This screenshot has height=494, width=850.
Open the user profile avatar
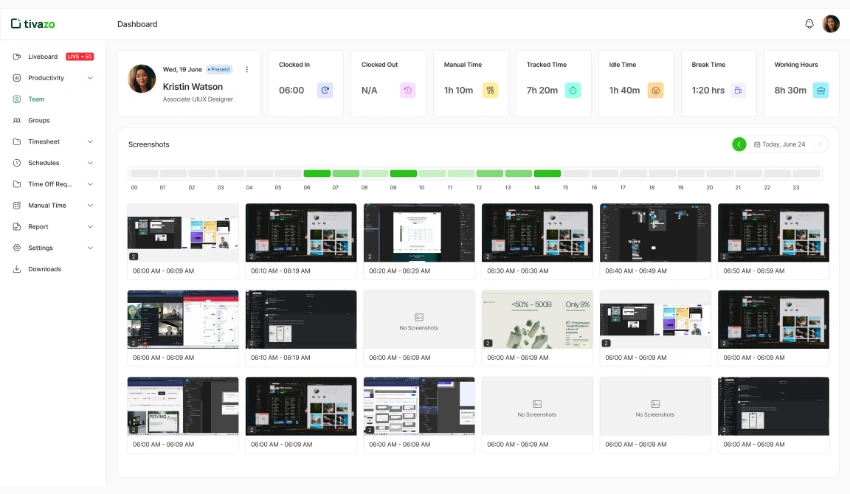click(831, 24)
